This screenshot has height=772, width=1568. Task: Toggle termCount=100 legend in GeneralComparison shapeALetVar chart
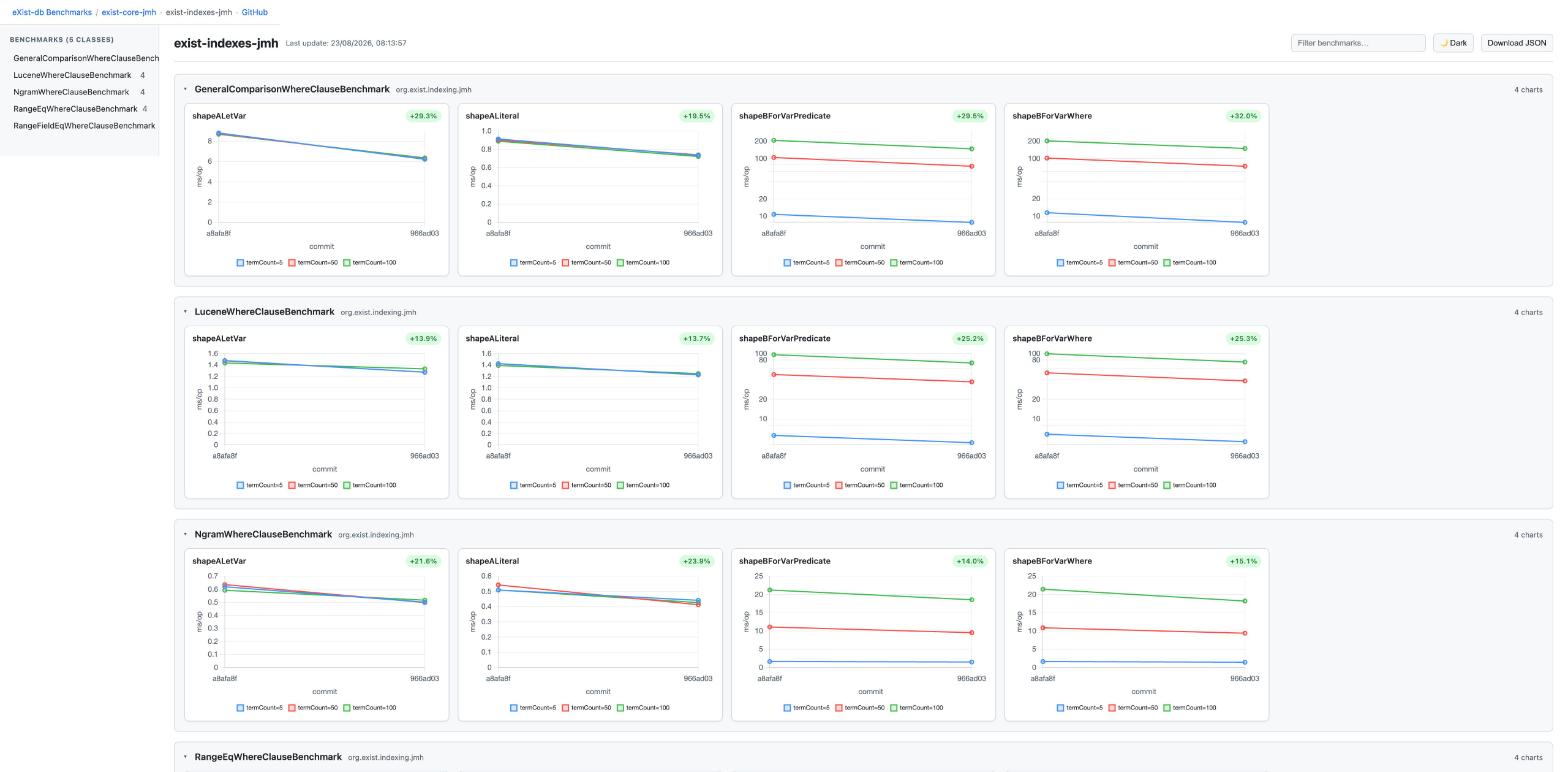click(370, 263)
